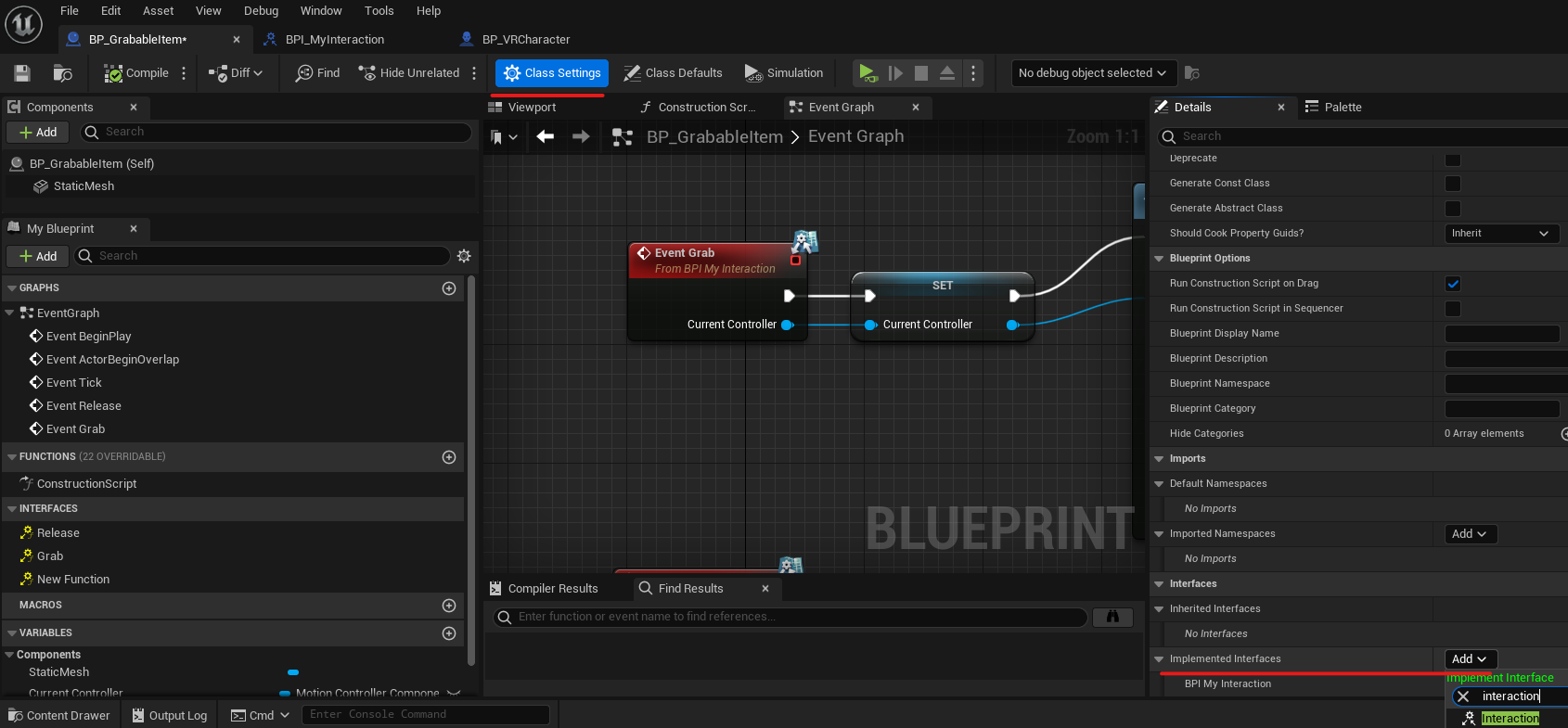
Task: Open the Find tool in toolbar
Action: pos(317,73)
